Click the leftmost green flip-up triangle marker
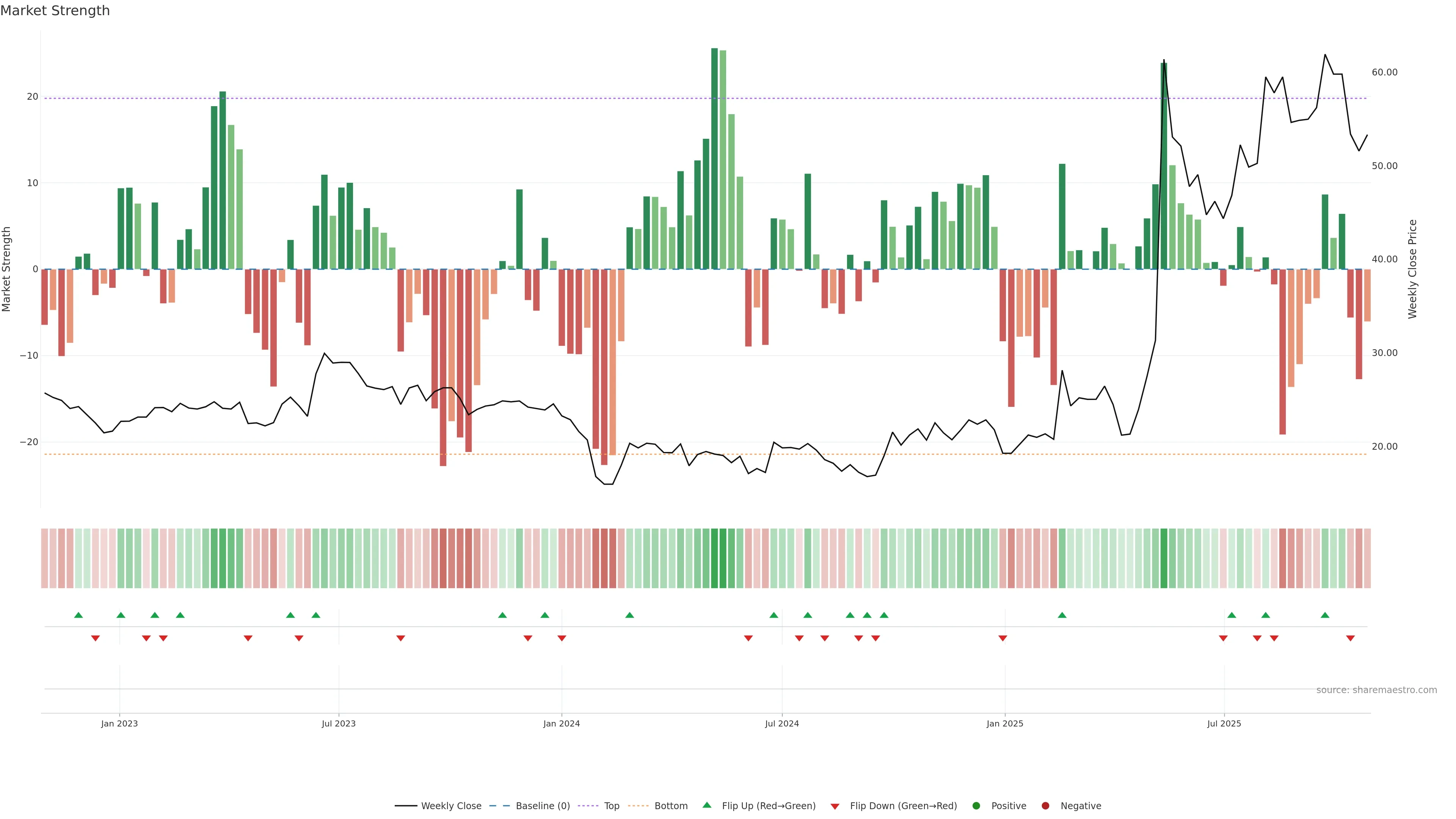 [78, 615]
